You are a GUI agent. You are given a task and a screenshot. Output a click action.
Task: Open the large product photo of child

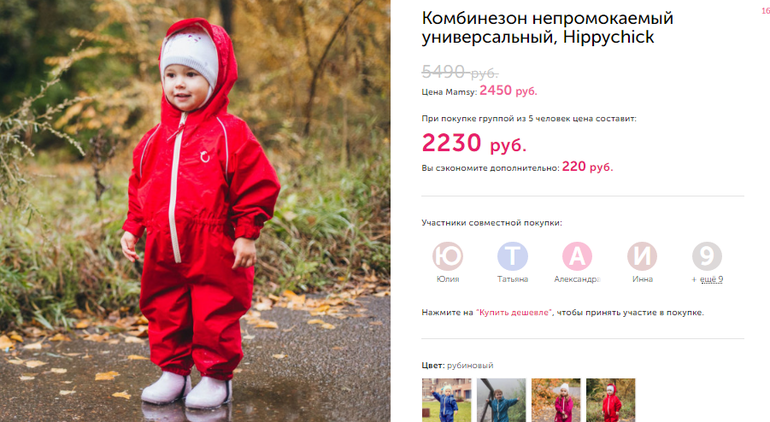[x=195, y=211]
